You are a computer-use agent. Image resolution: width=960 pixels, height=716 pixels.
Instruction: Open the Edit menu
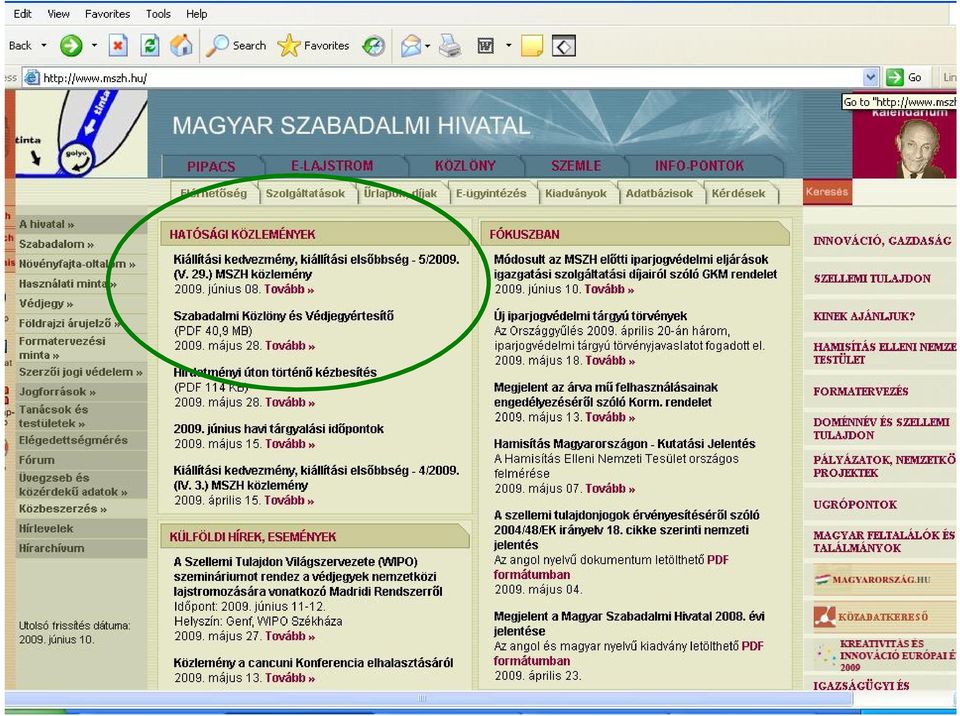[x=23, y=13]
